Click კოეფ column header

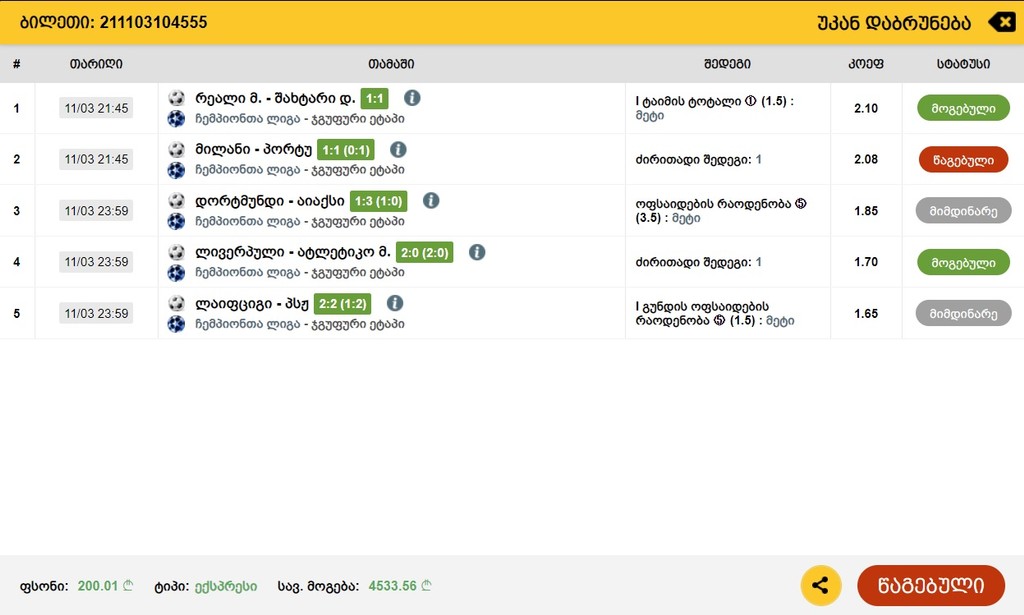[866, 64]
